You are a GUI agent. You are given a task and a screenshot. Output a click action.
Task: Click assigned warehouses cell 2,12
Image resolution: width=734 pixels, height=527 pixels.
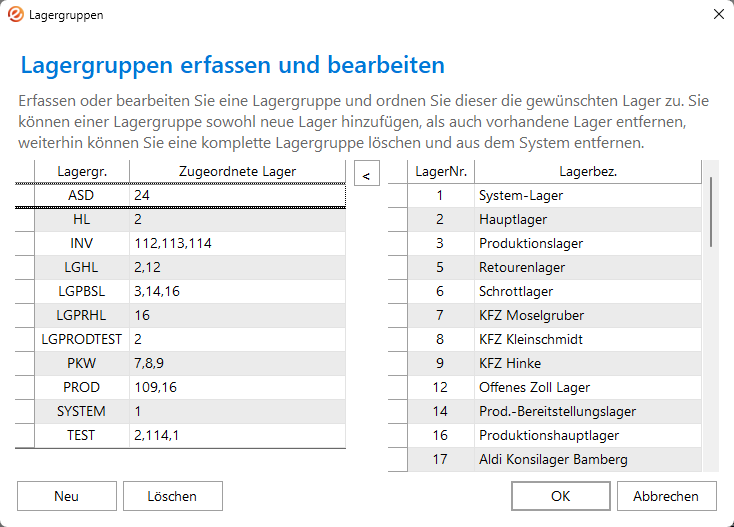237,267
